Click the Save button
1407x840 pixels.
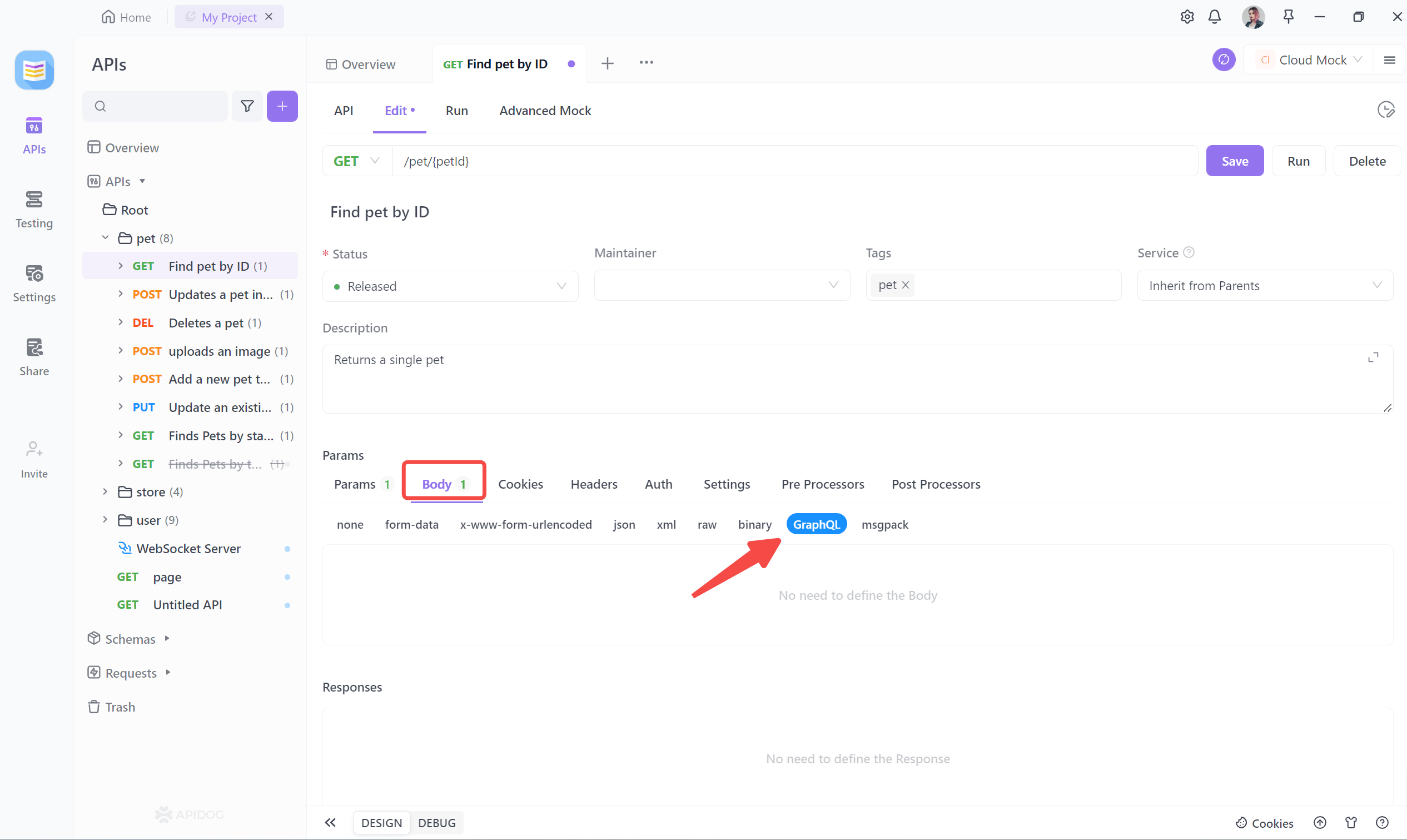(1234, 160)
